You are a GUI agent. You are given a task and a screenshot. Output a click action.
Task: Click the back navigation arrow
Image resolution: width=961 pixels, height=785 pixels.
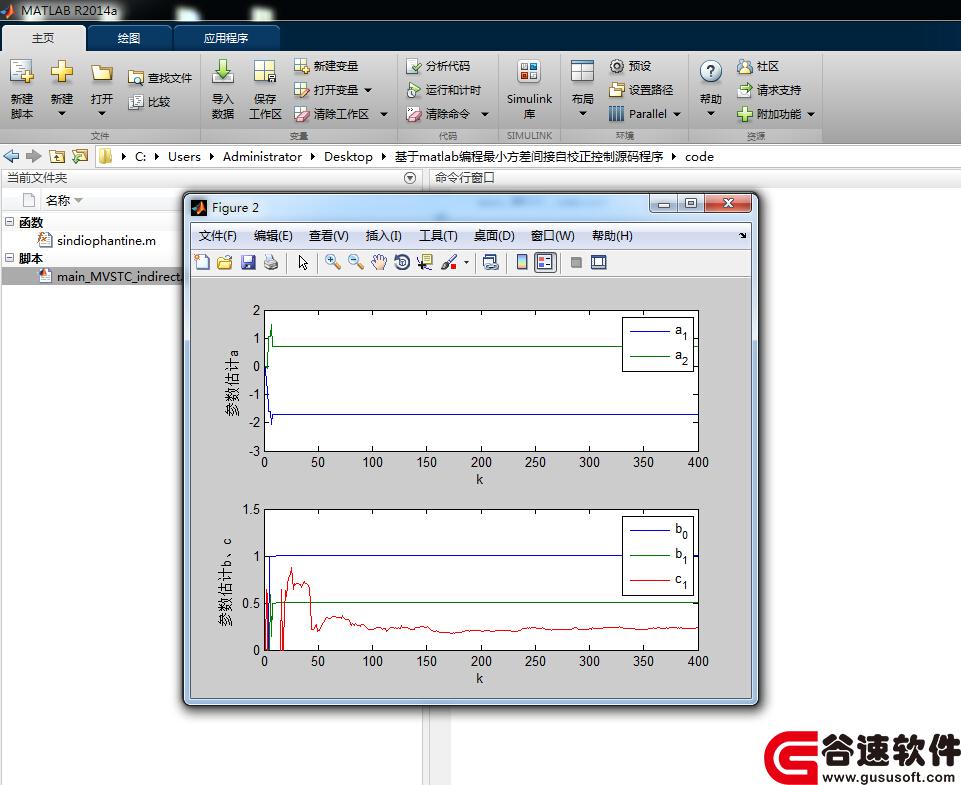12,156
